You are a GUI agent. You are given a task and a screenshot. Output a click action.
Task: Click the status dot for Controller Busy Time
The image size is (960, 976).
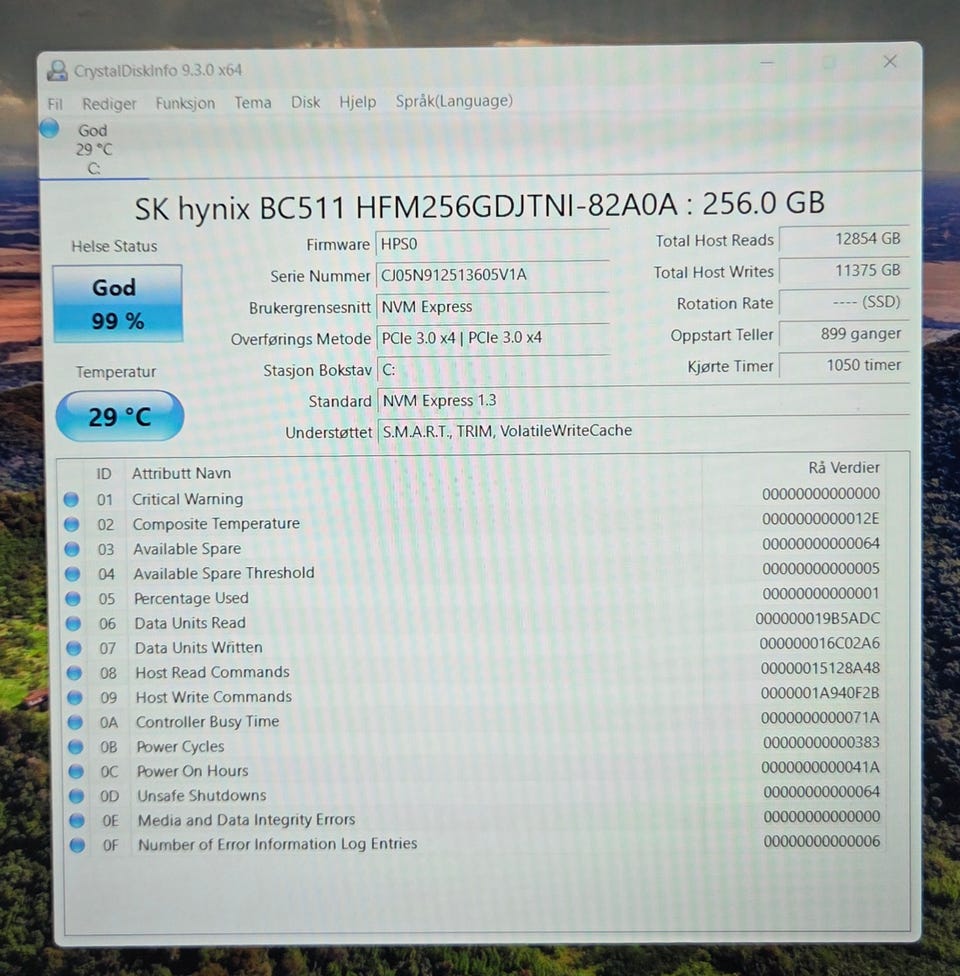pos(75,722)
